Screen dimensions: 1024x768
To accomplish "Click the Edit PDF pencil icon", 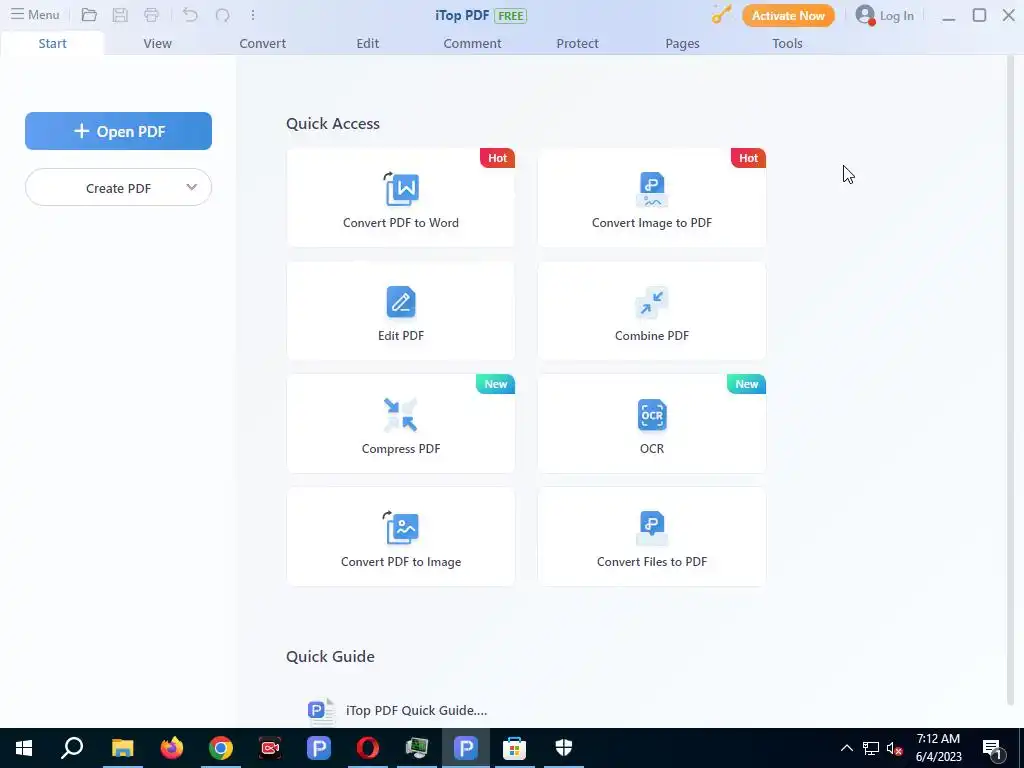I will click(x=401, y=302).
